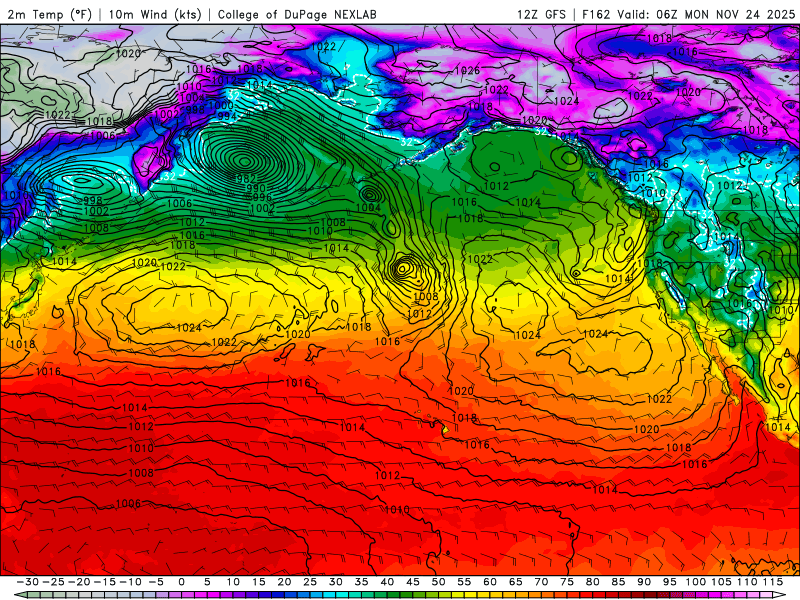Click the 982 low pressure center label
The width and height of the screenshot is (800, 600).
(246, 179)
